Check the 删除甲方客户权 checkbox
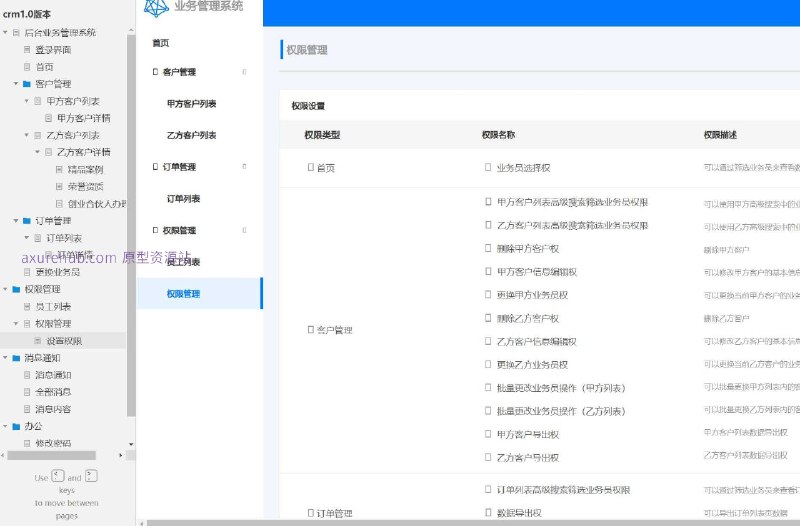The image size is (800, 526). [x=488, y=248]
